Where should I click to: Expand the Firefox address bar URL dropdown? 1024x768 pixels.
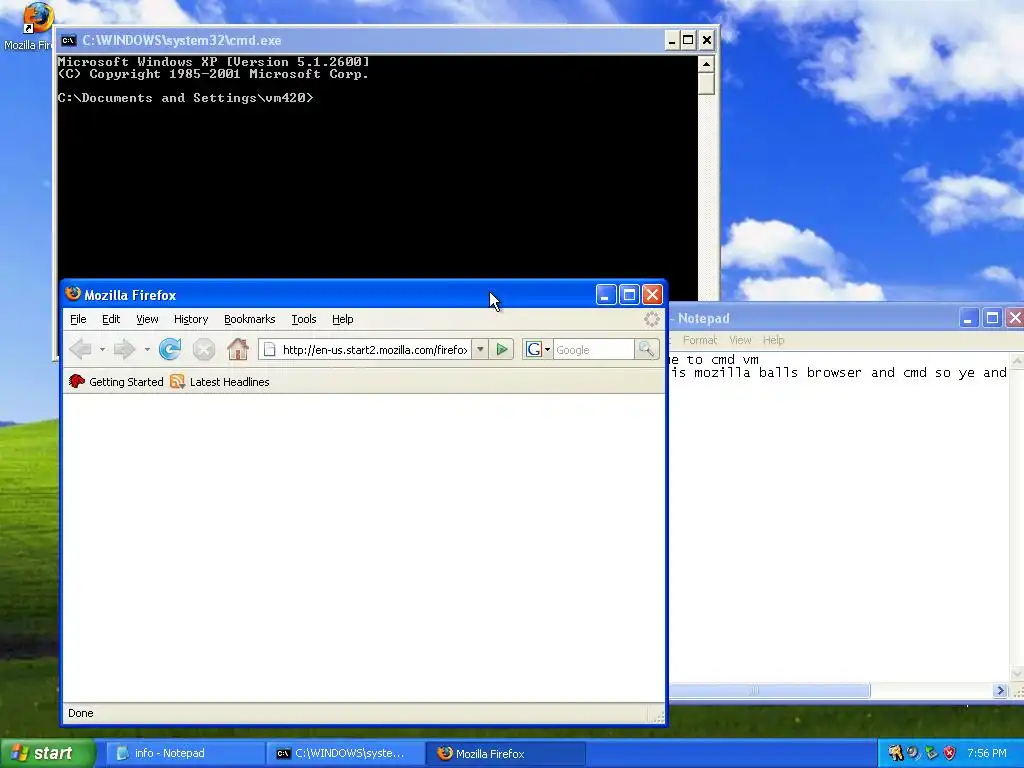tap(480, 349)
